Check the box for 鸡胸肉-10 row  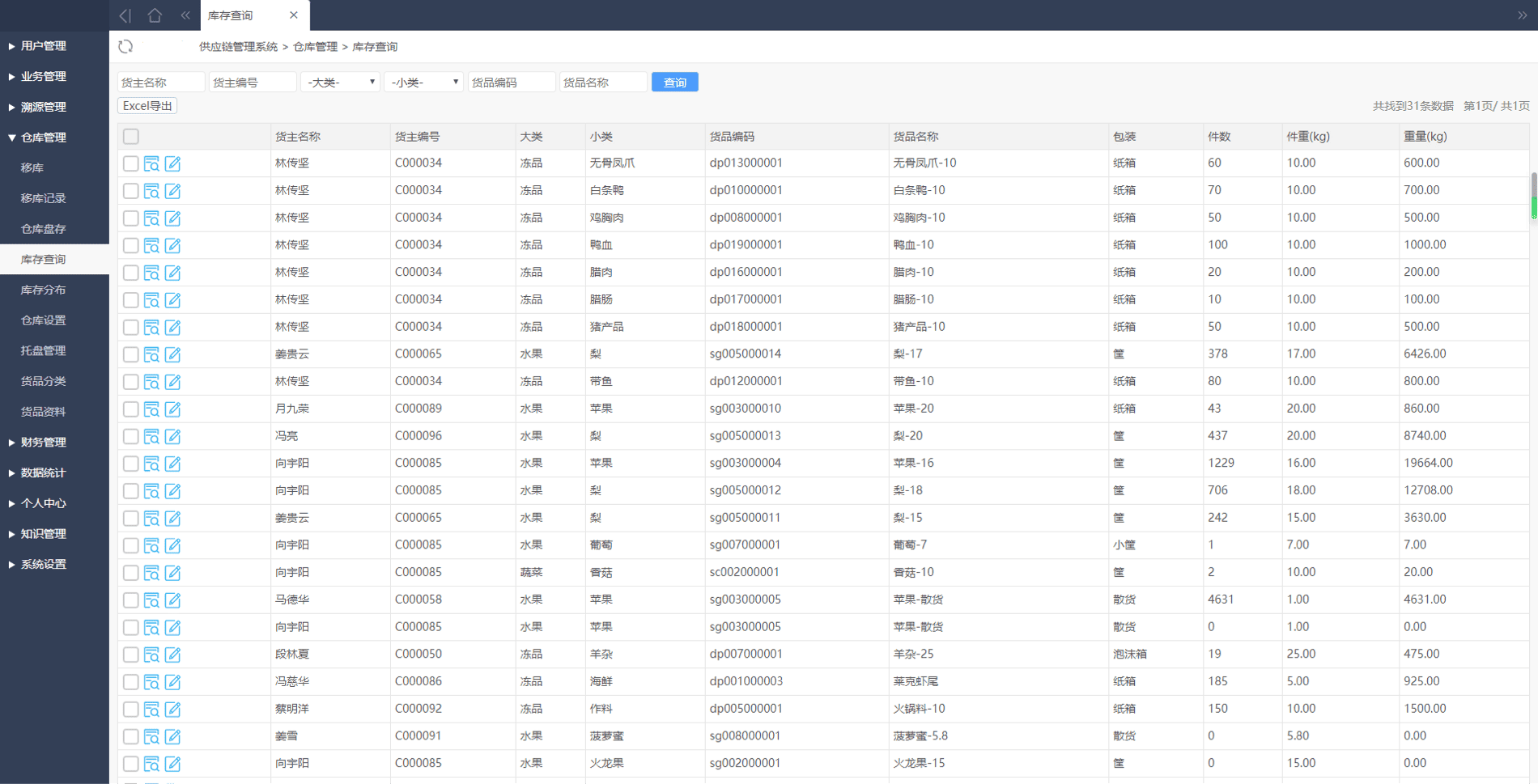[131, 218]
